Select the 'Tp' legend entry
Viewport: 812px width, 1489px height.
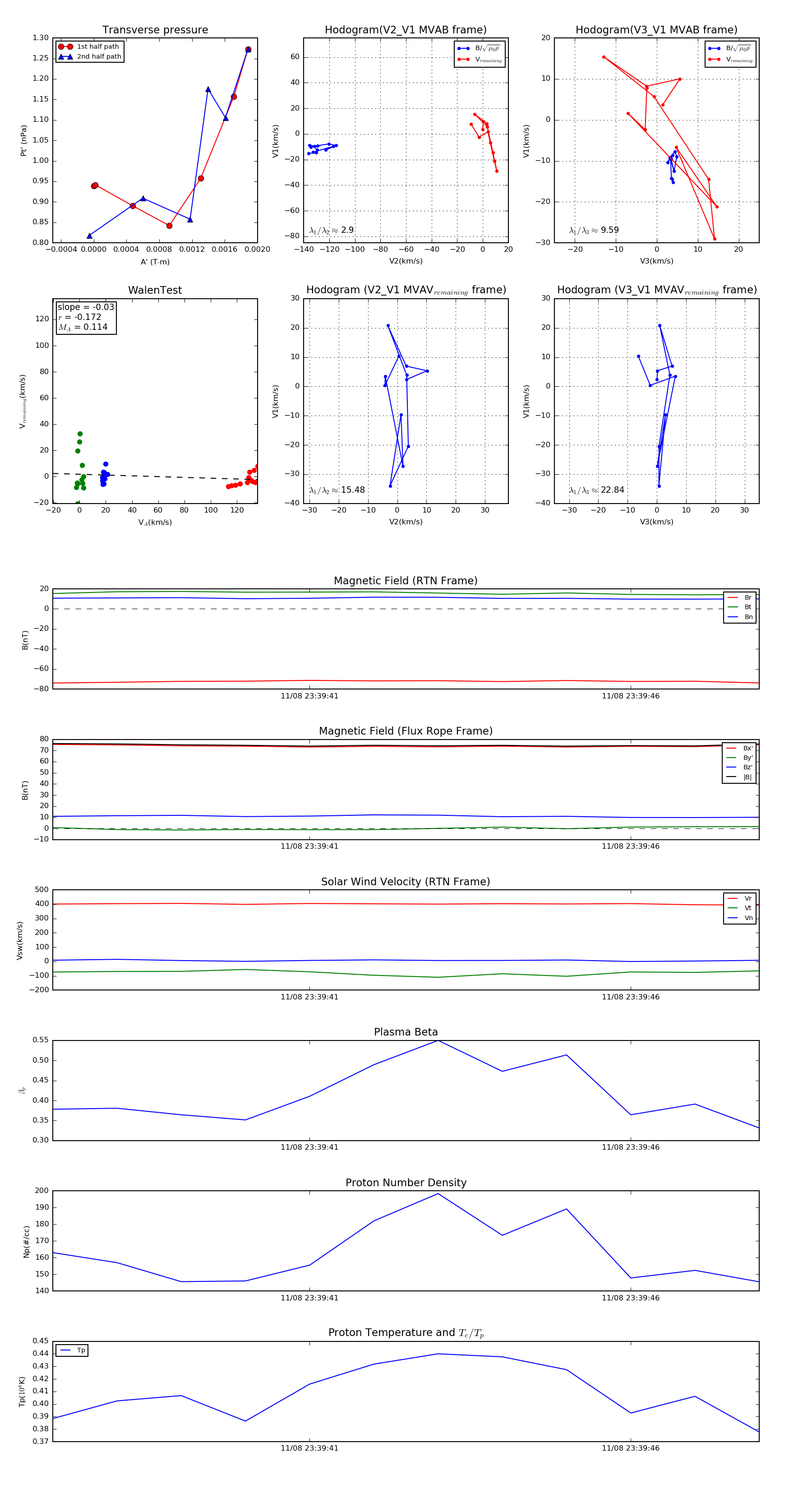[73, 1350]
